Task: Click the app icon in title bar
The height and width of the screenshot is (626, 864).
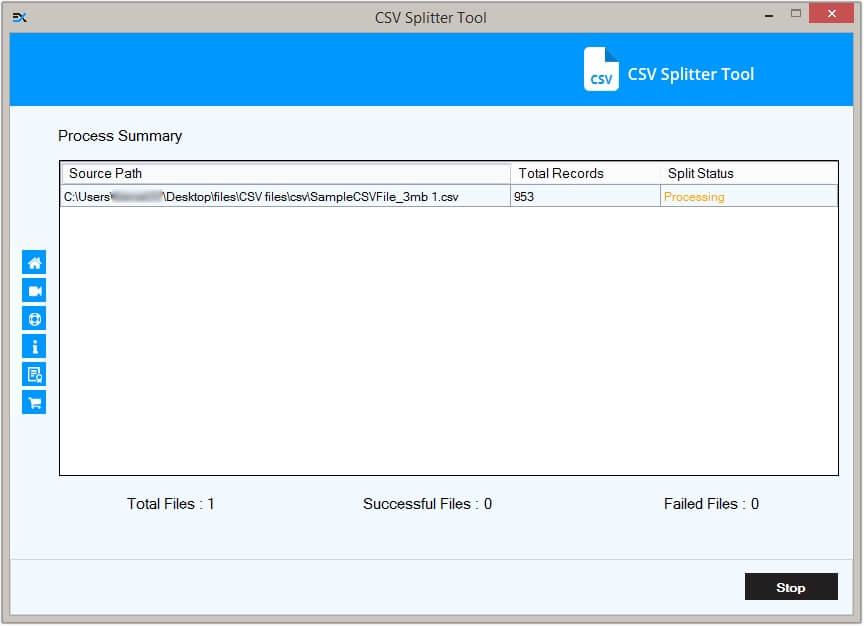Action: coord(18,17)
